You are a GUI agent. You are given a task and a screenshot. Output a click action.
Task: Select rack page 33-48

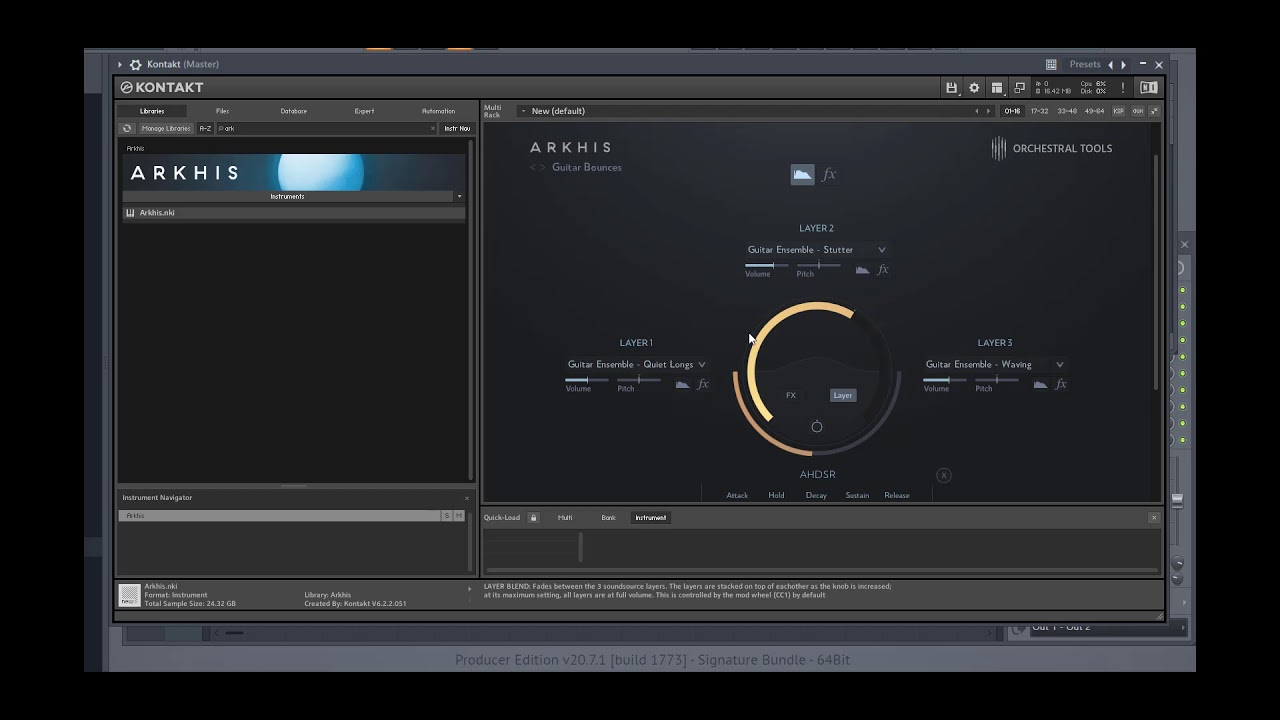coord(1067,111)
